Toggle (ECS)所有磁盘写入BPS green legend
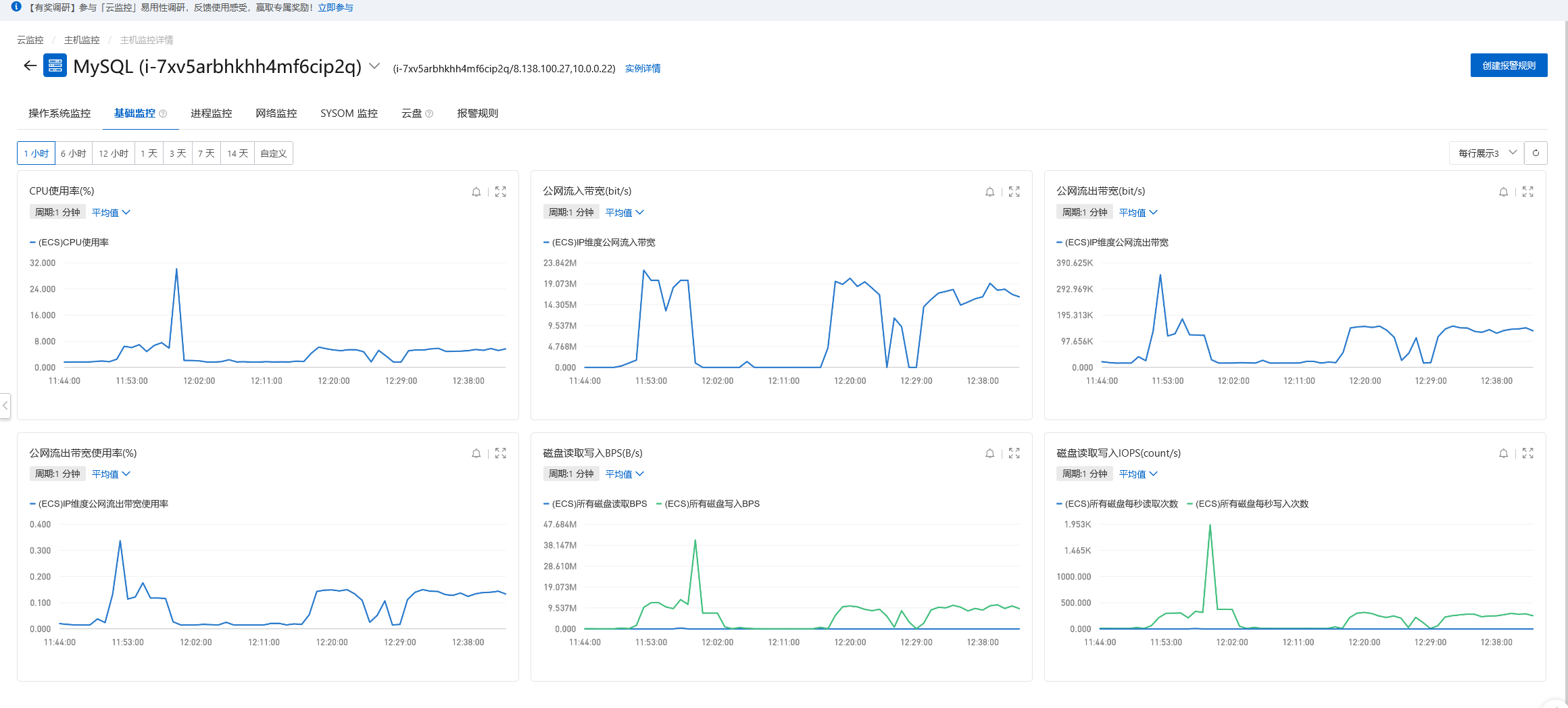 (x=708, y=504)
